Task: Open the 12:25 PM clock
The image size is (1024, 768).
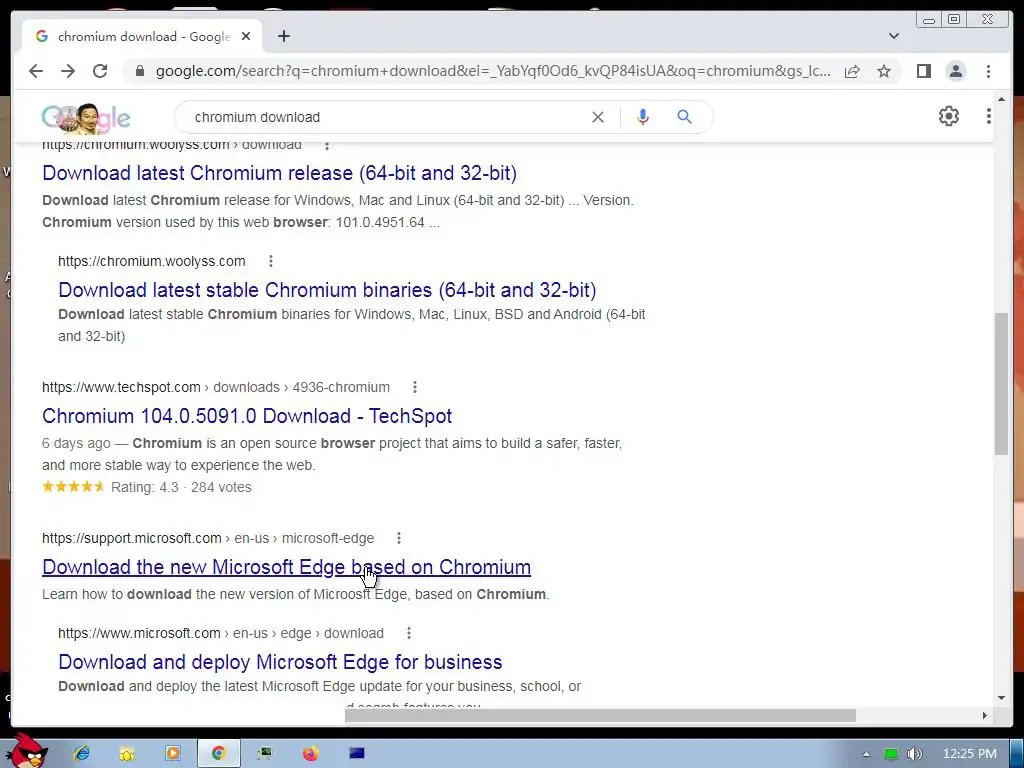Action: (970, 754)
